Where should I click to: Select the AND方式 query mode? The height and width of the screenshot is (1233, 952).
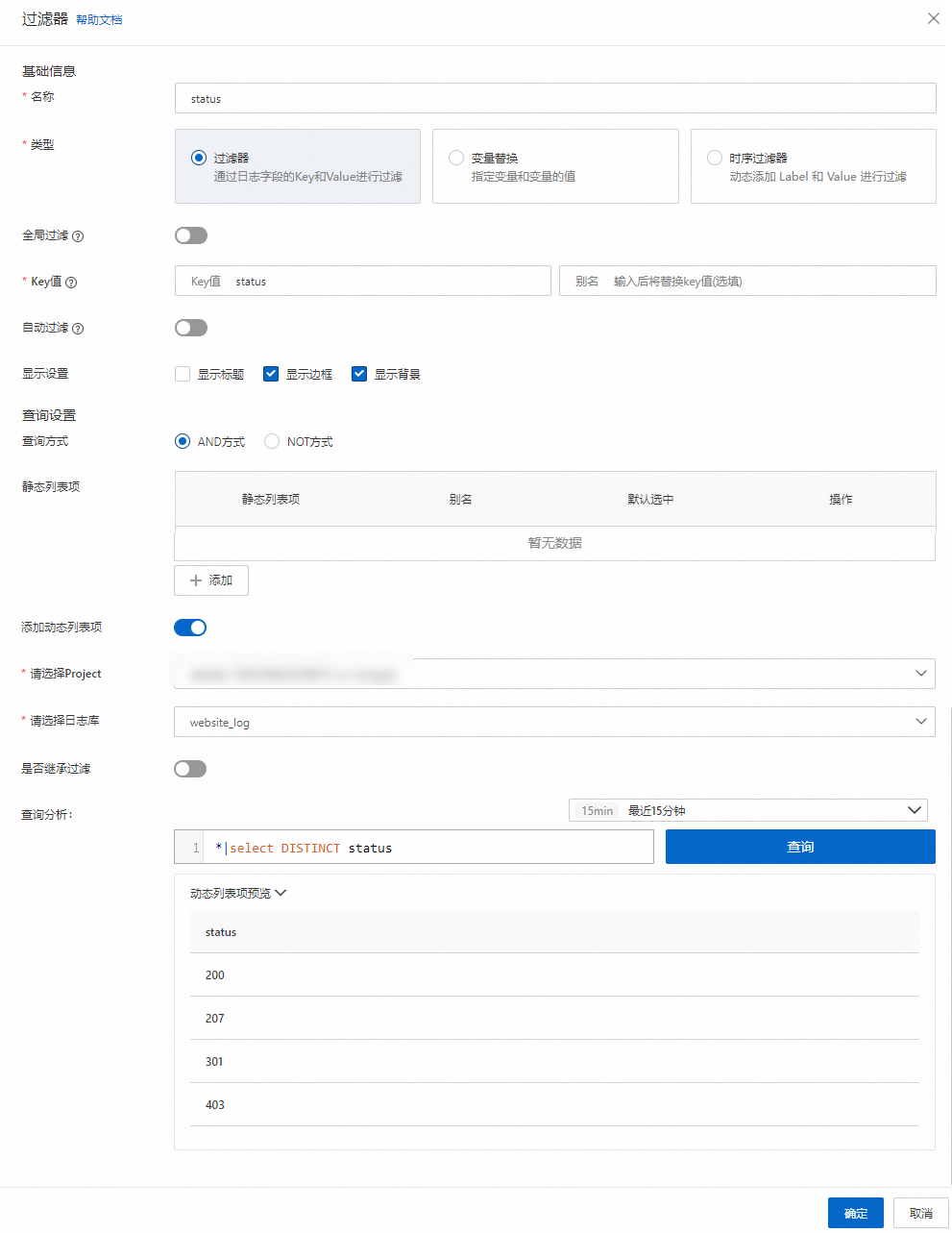coord(183,441)
